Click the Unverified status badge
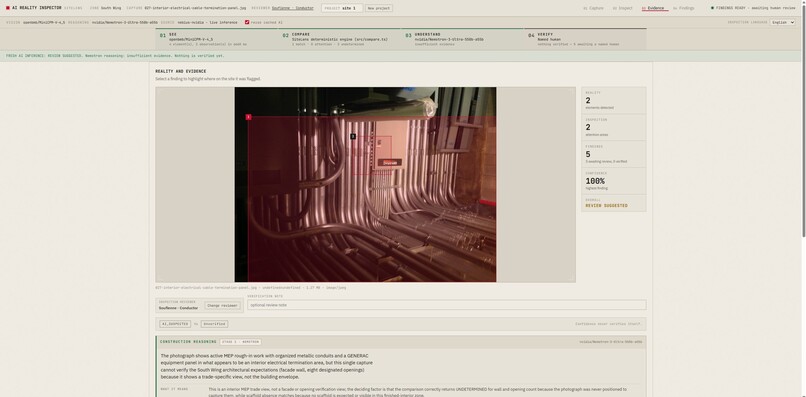 pos(214,324)
